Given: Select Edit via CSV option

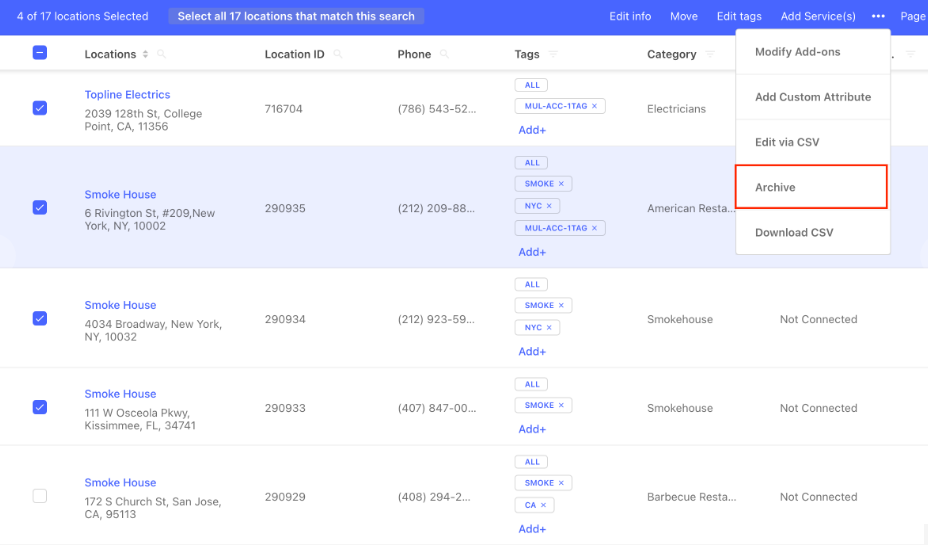Looking at the screenshot, I should (813, 142).
